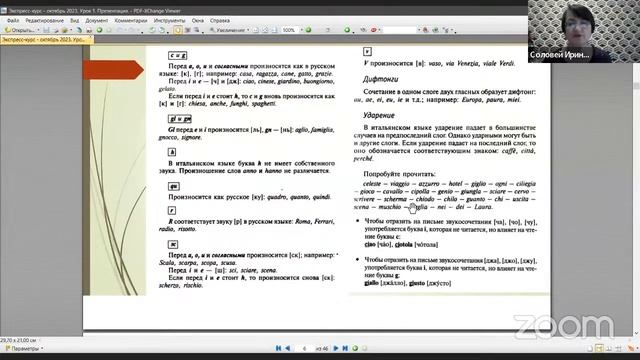Screen dimensions: 640x360
Task: Click the Actual size page icon
Action: coord(256,30)
